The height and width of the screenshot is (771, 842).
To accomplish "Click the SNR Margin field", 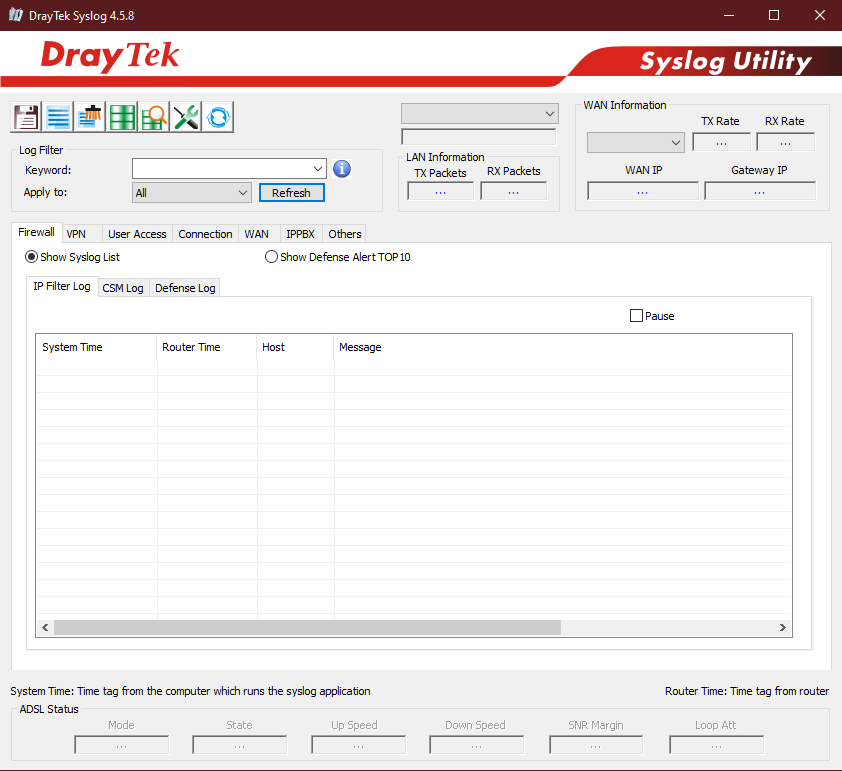I will 596,745.
